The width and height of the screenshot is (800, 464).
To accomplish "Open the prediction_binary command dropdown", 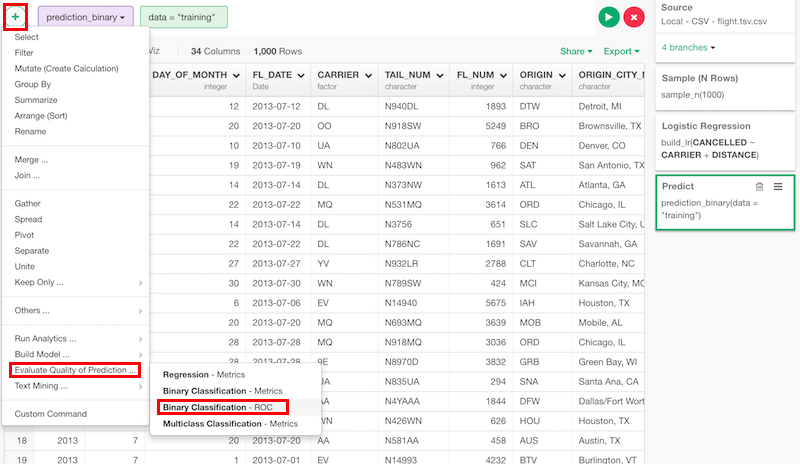I will click(x=85, y=17).
